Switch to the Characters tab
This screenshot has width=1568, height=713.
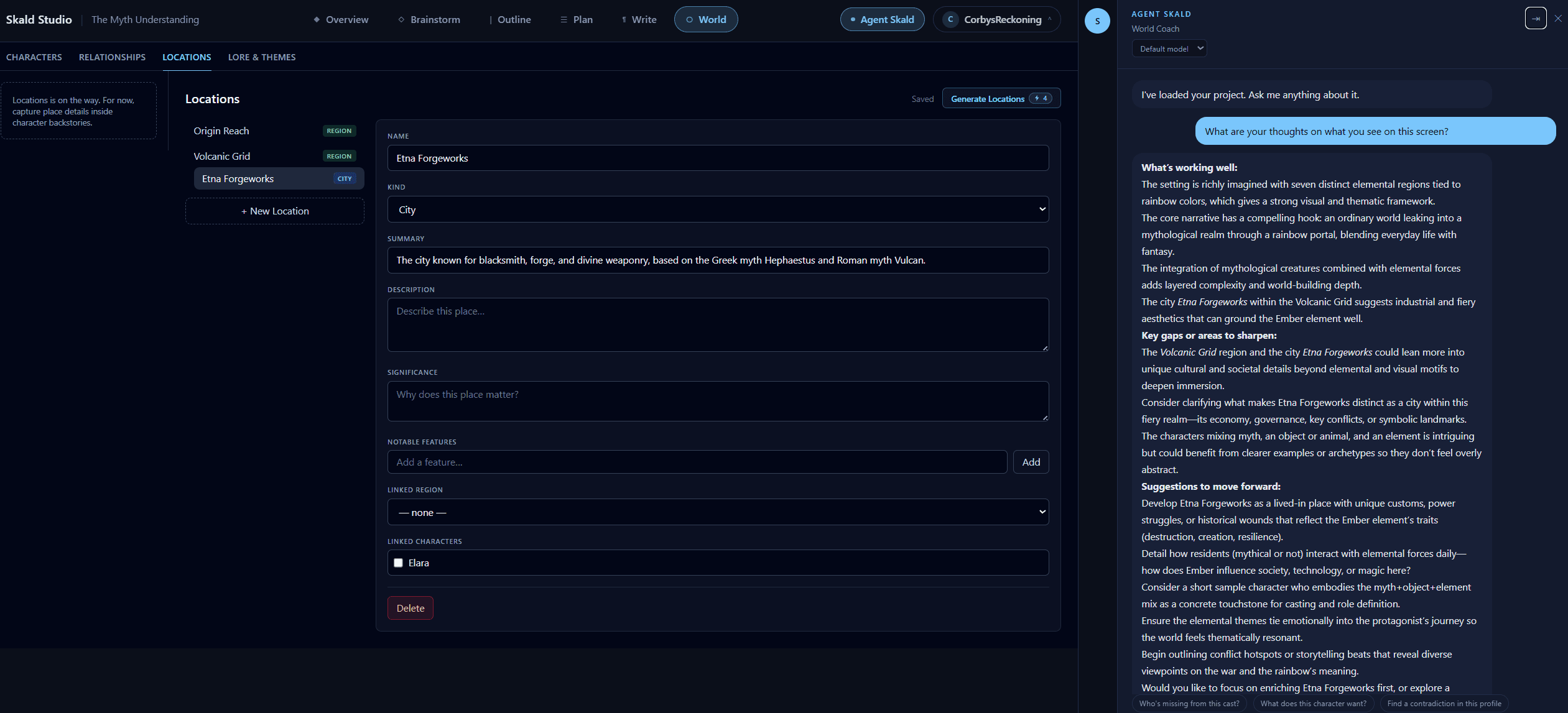tap(34, 57)
